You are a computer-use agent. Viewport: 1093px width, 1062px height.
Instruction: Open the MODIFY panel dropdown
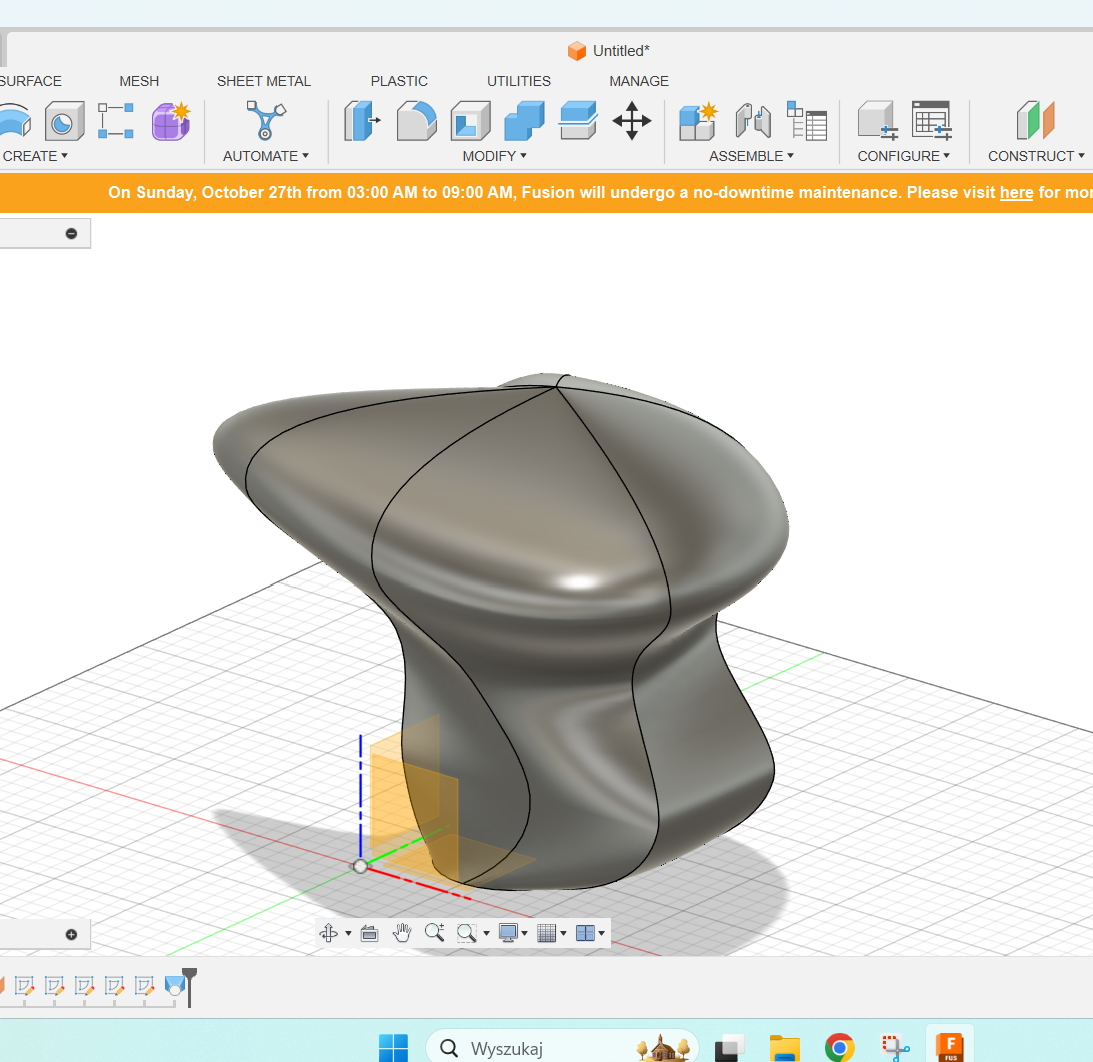pyautogui.click(x=494, y=156)
